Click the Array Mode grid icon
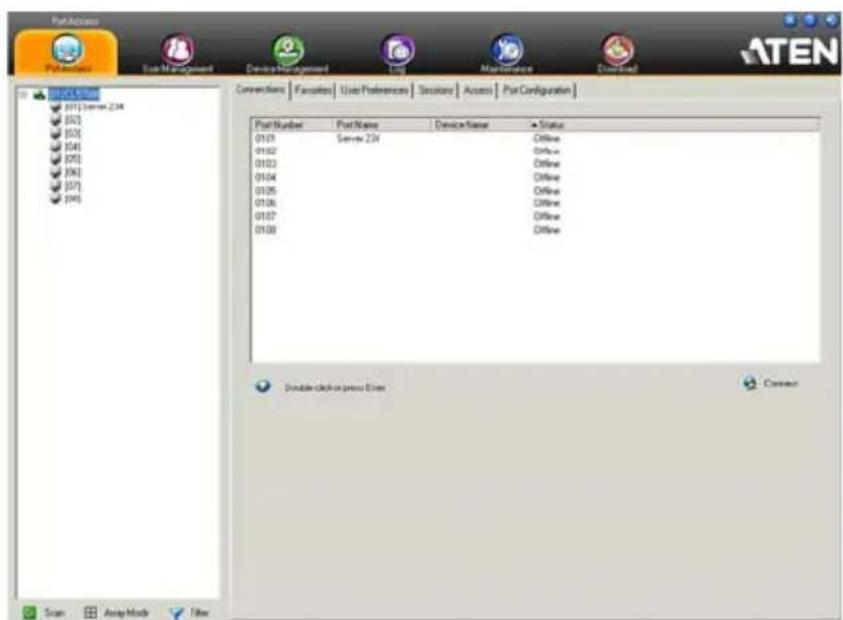This screenshot has width=843, height=620. click(90, 612)
